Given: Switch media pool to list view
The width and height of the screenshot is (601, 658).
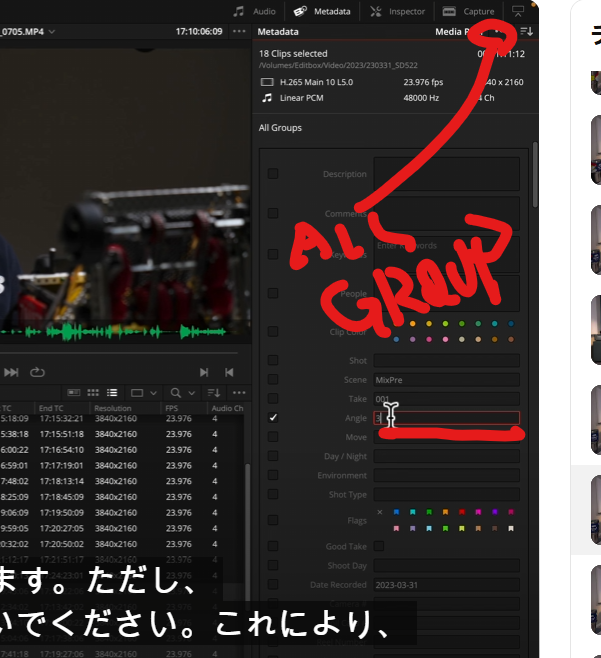Looking at the screenshot, I should coord(112,392).
